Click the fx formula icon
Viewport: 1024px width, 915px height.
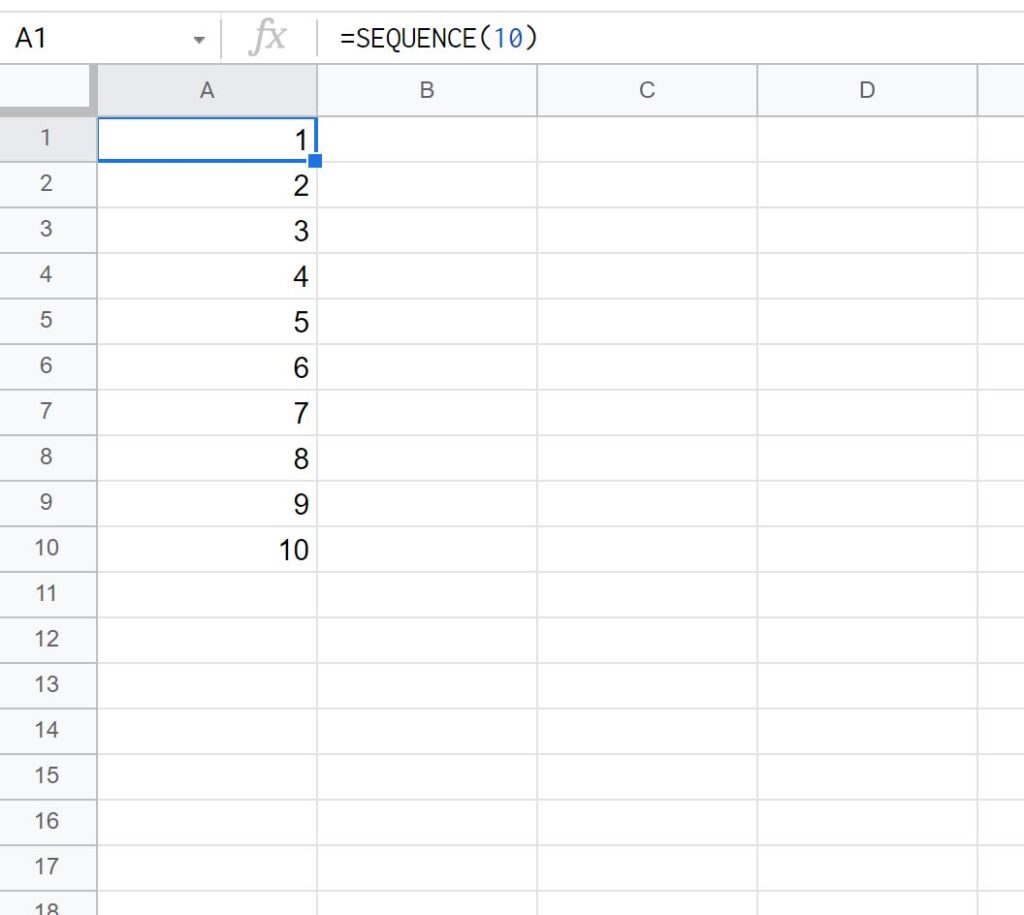click(270, 37)
